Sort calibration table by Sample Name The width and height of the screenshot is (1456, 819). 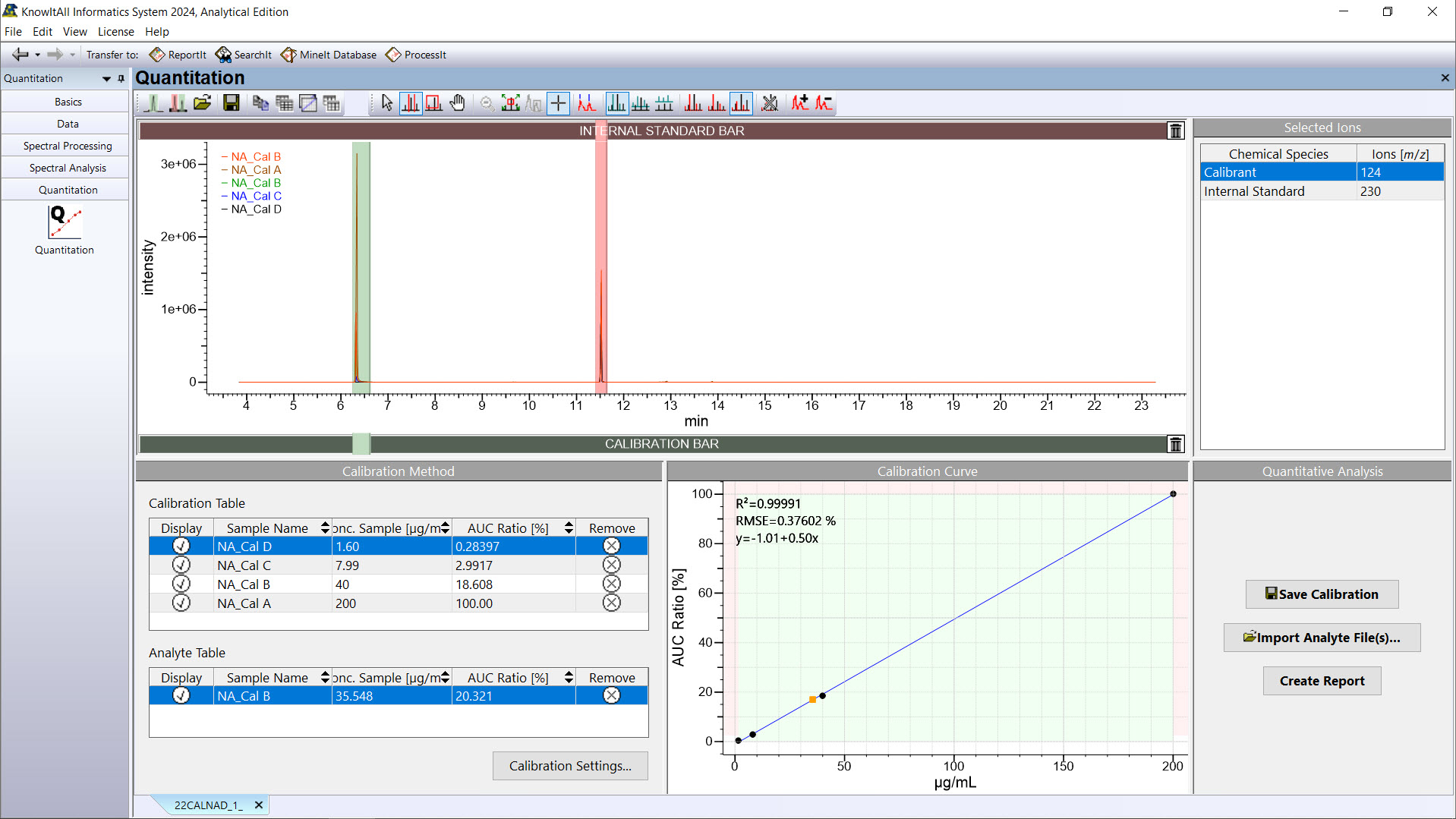[x=325, y=528]
